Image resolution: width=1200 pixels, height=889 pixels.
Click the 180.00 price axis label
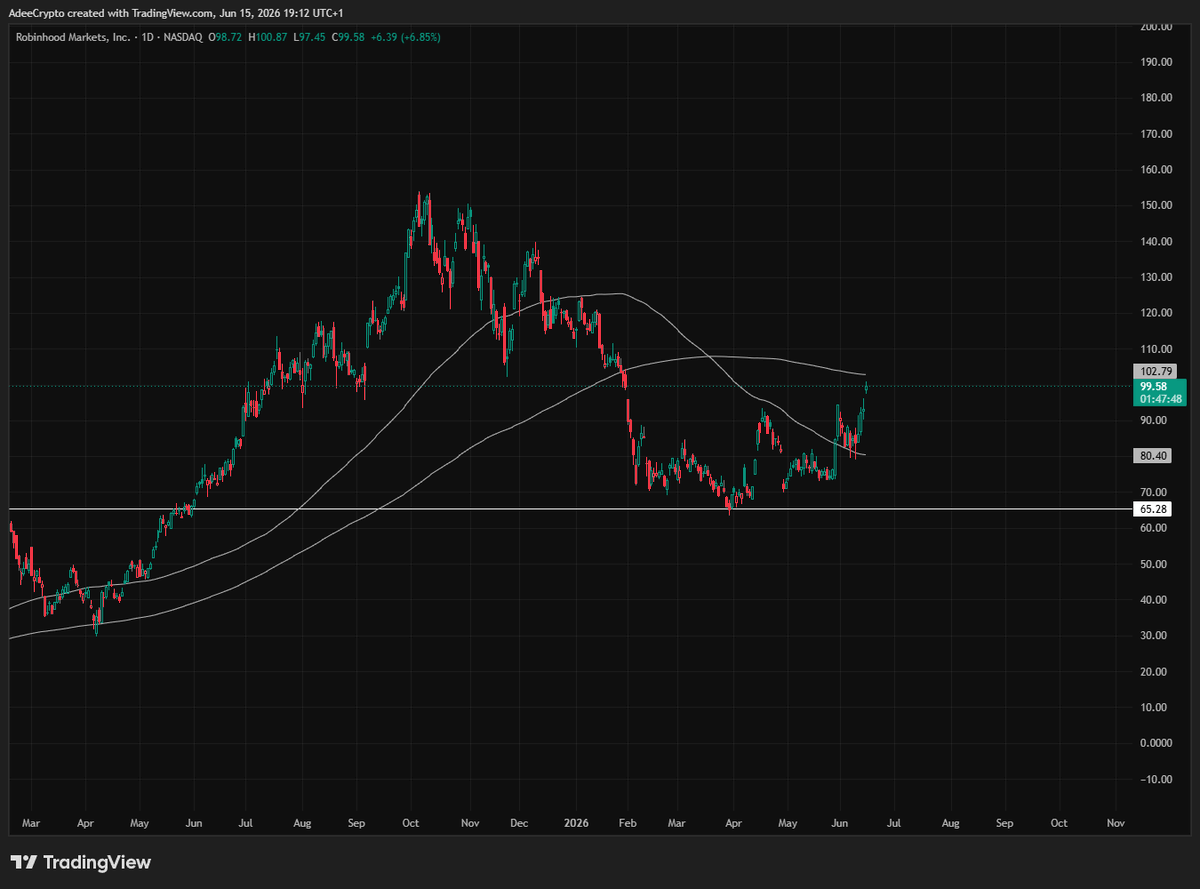click(1156, 98)
